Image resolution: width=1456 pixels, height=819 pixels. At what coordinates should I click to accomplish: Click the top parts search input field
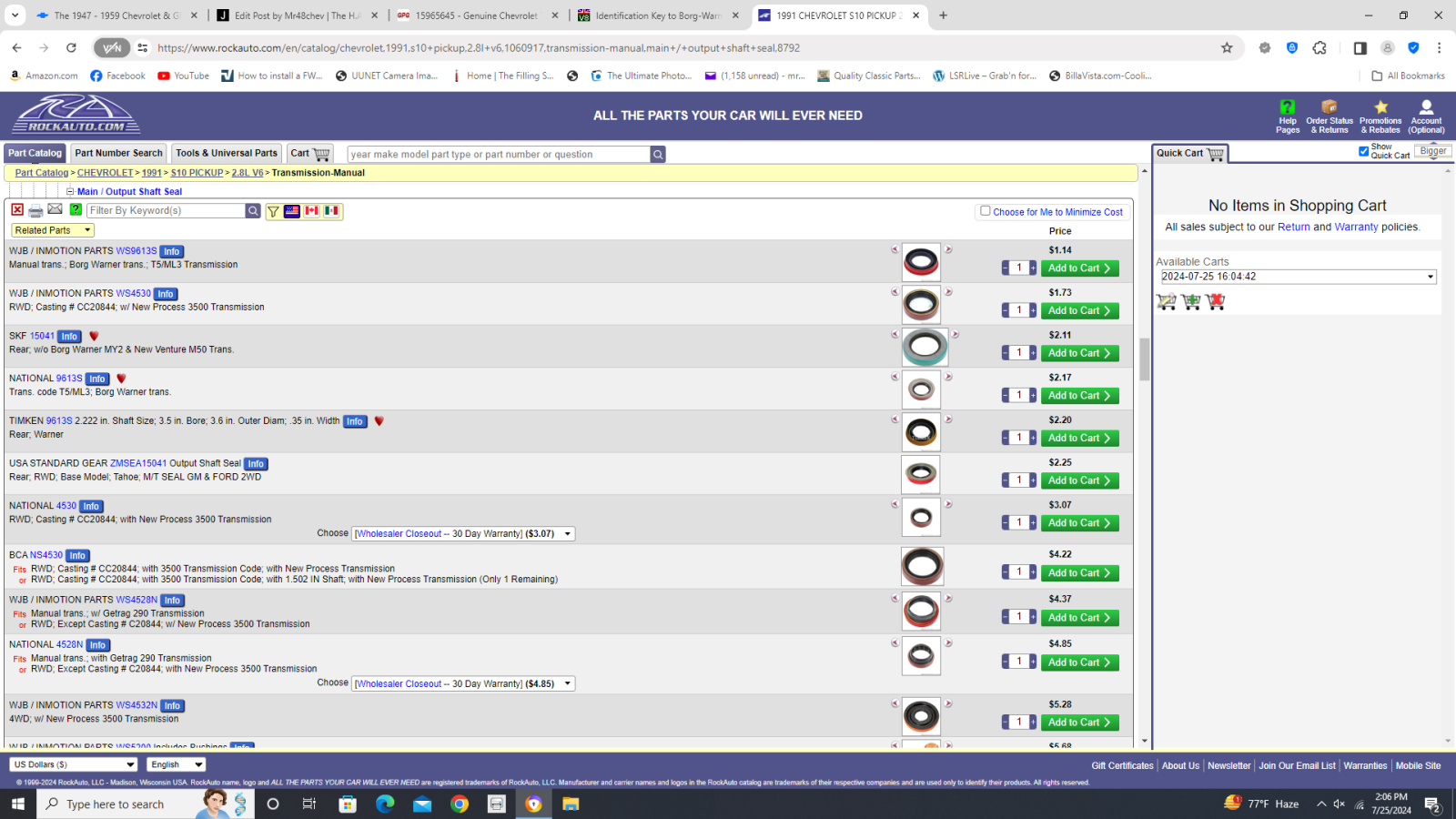click(x=499, y=154)
